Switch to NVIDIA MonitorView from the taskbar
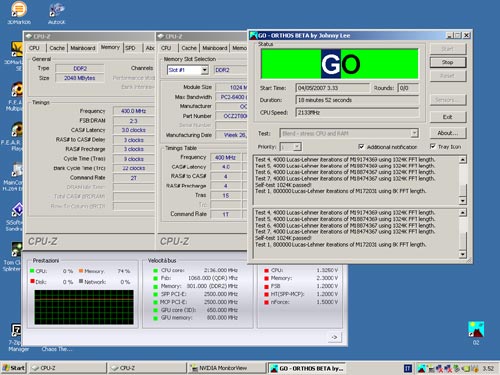This screenshot has width=500, height=375. pos(227,368)
